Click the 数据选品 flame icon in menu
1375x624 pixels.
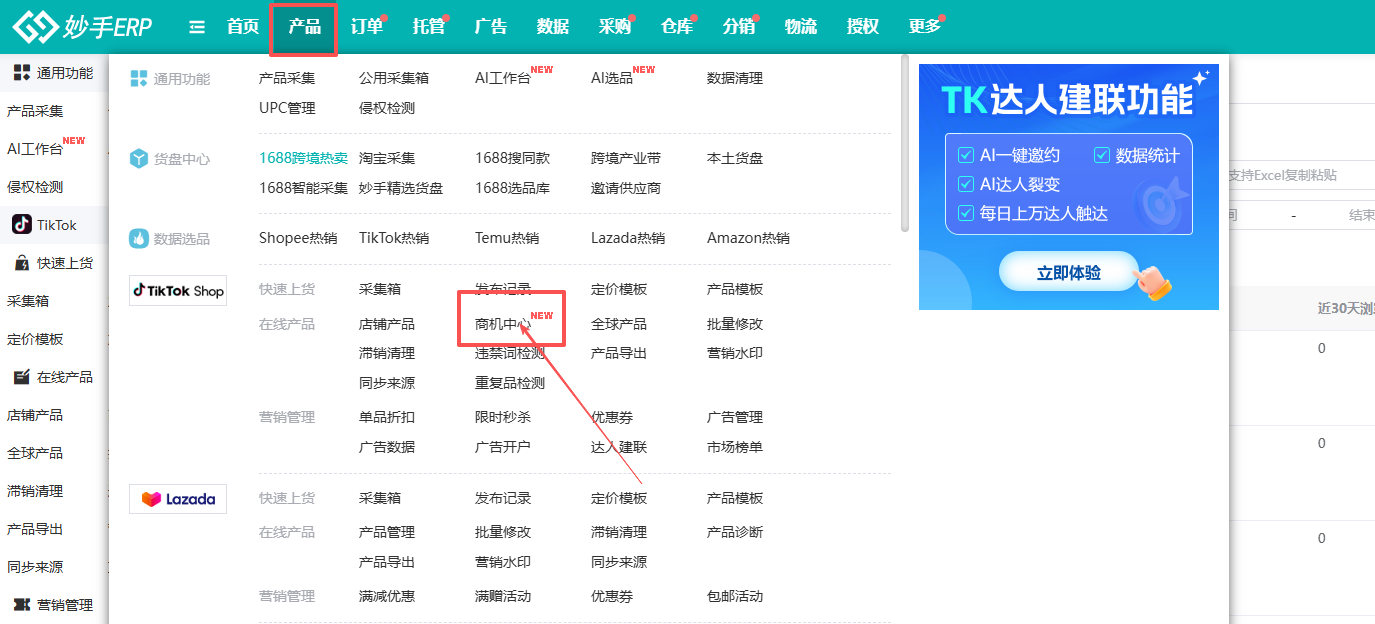pyautogui.click(x=139, y=238)
